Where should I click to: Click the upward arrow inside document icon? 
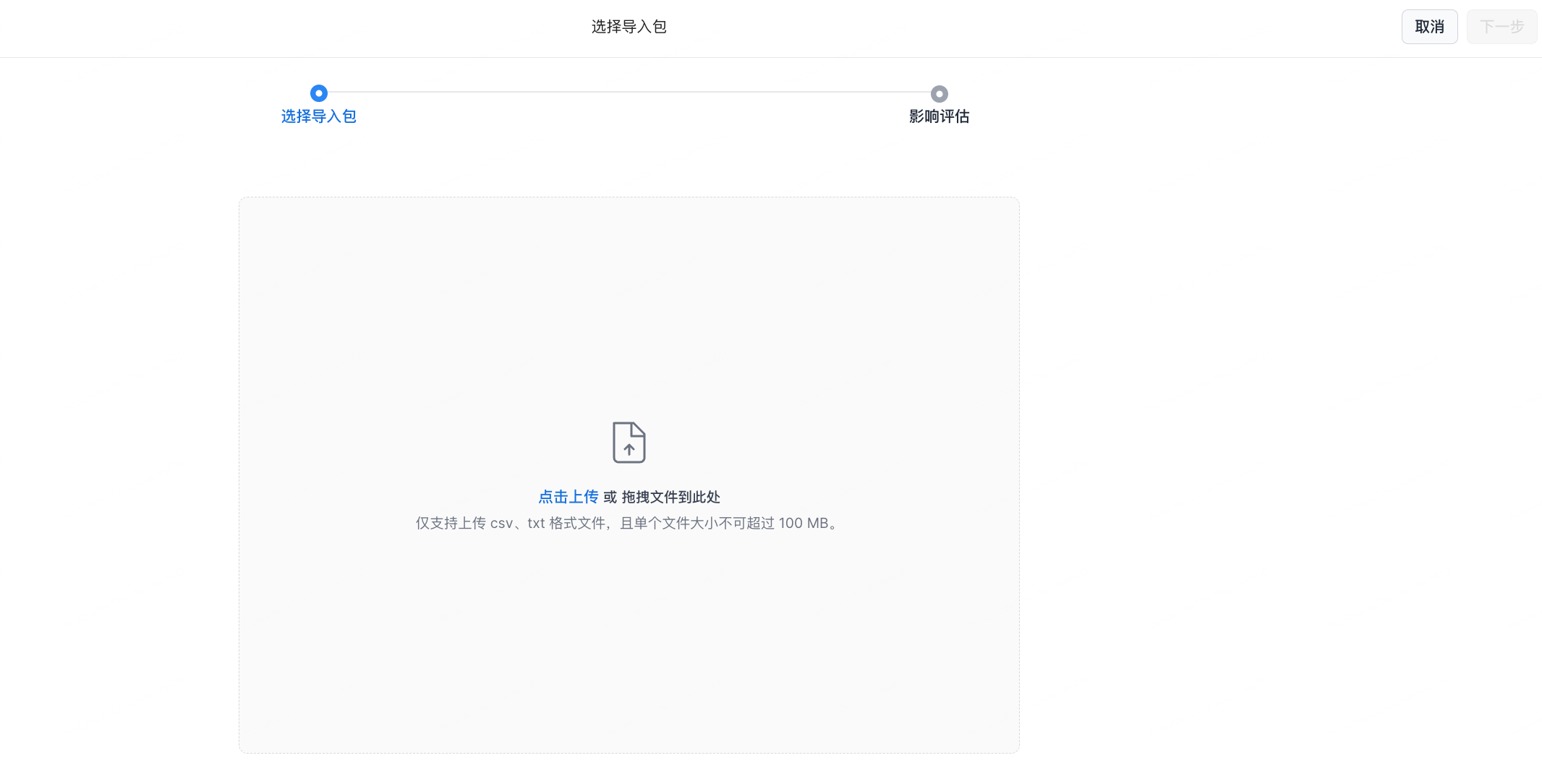pyautogui.click(x=629, y=450)
